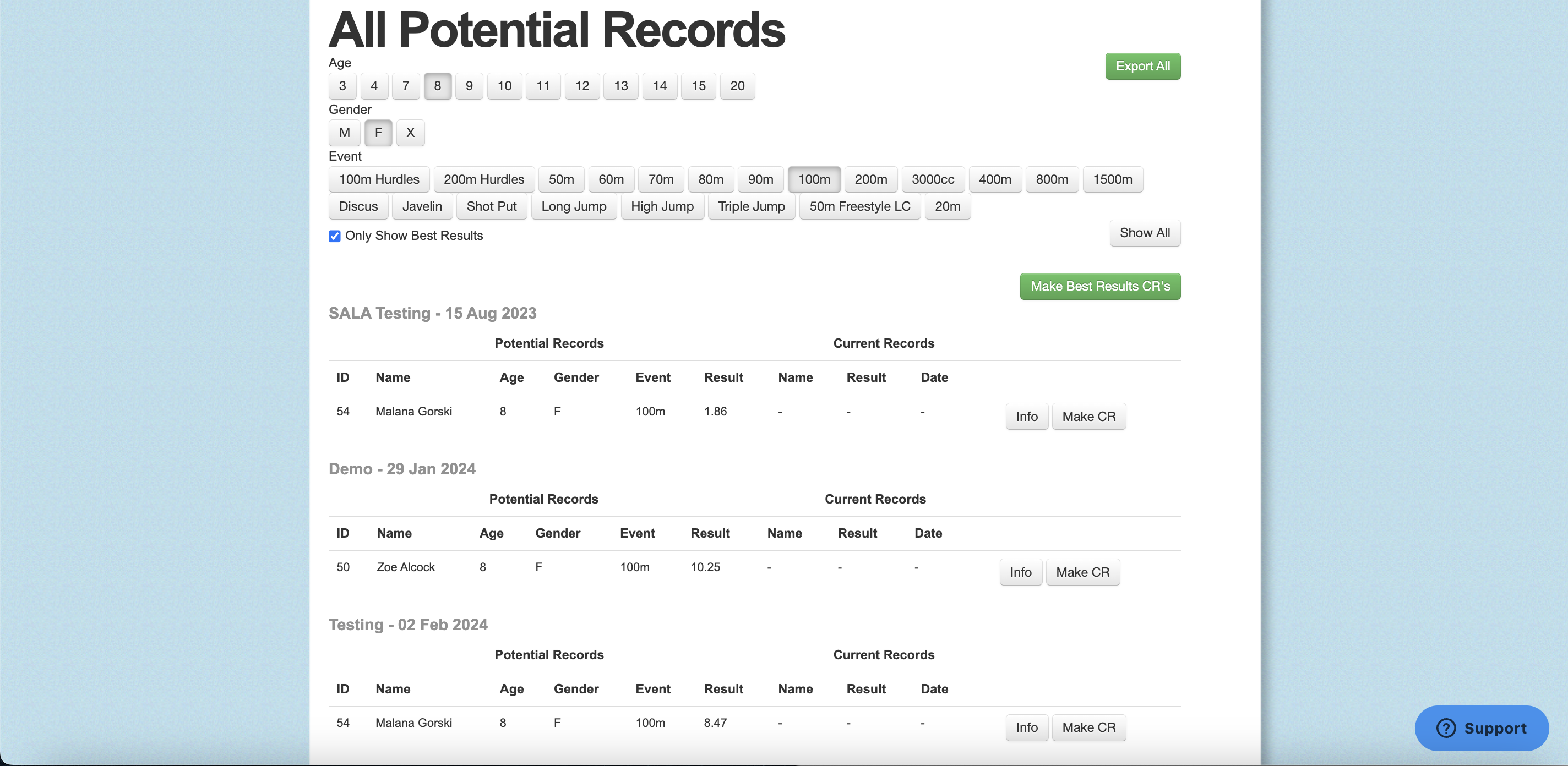Click the result value 1.86
1568x766 pixels.
pyautogui.click(x=716, y=411)
